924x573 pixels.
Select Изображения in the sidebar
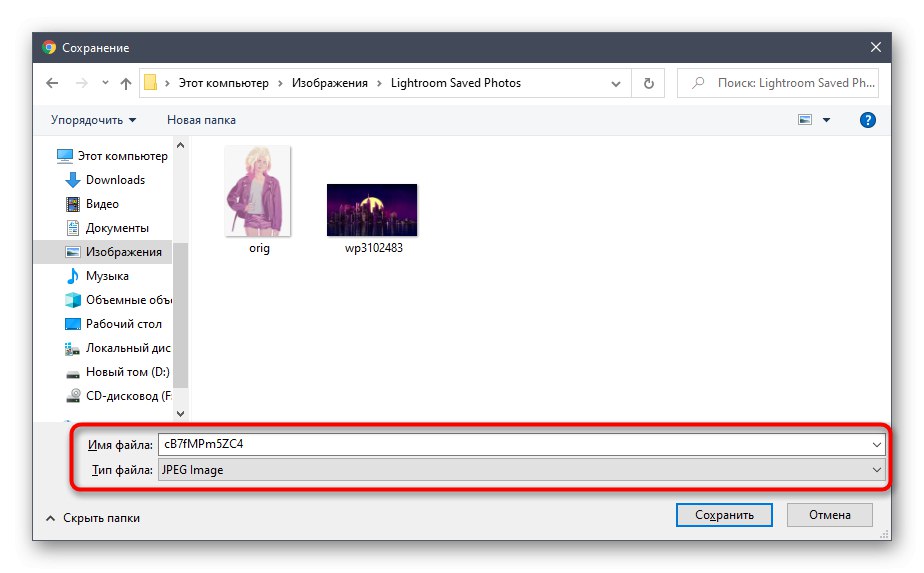[x=103, y=252]
